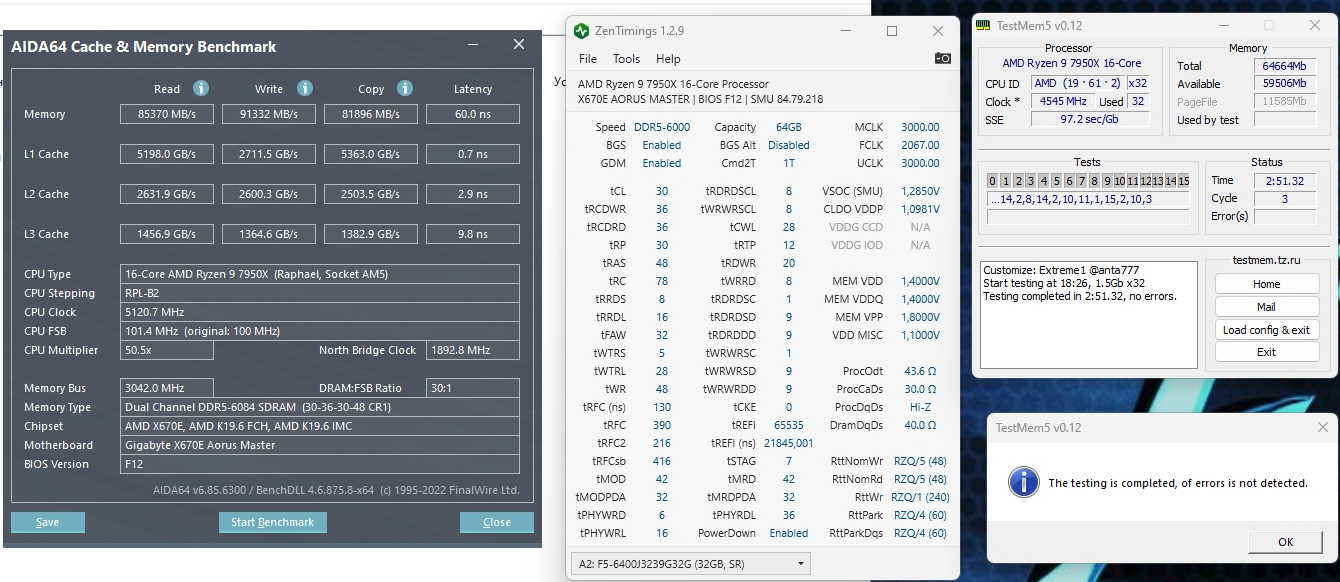This screenshot has width=1340, height=582.
Task: Click BIOS Version field F12
Action: (x=320, y=464)
